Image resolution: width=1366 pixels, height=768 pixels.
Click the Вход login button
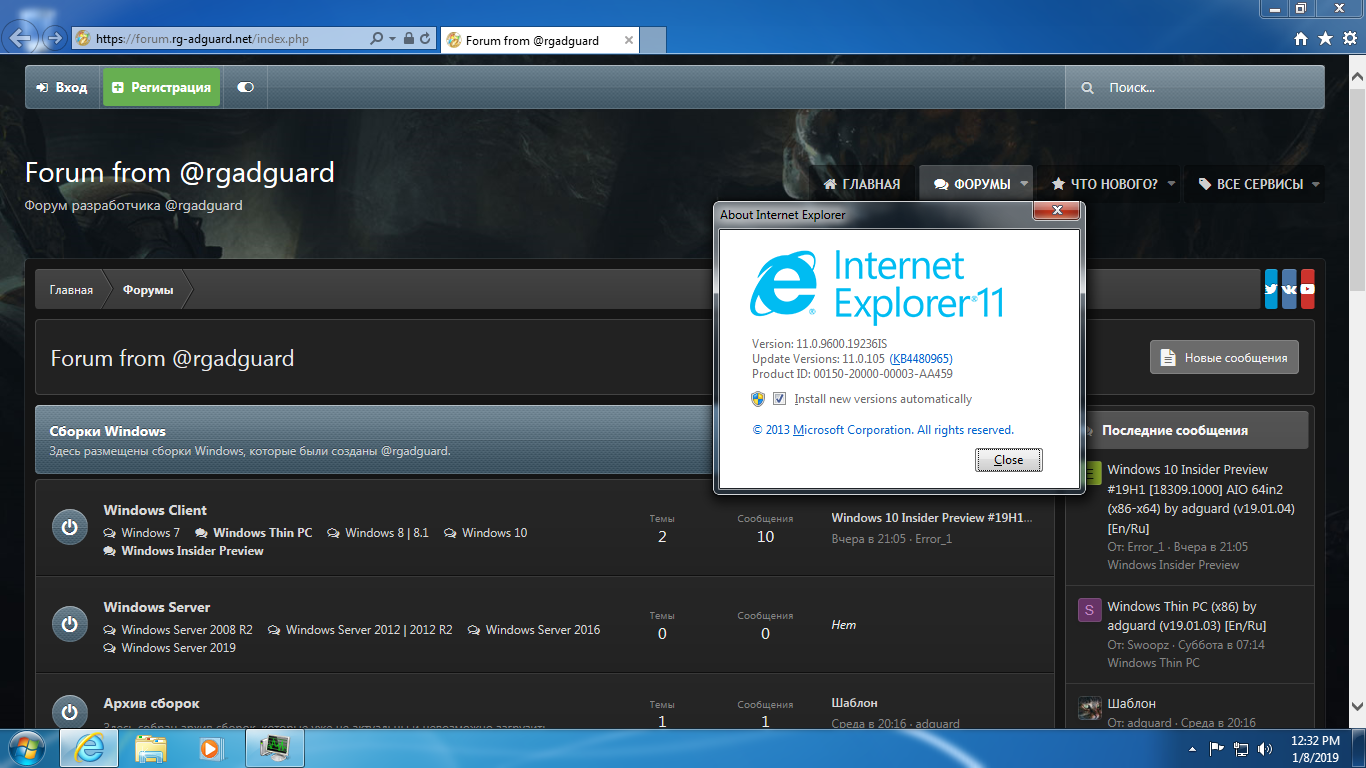62,88
